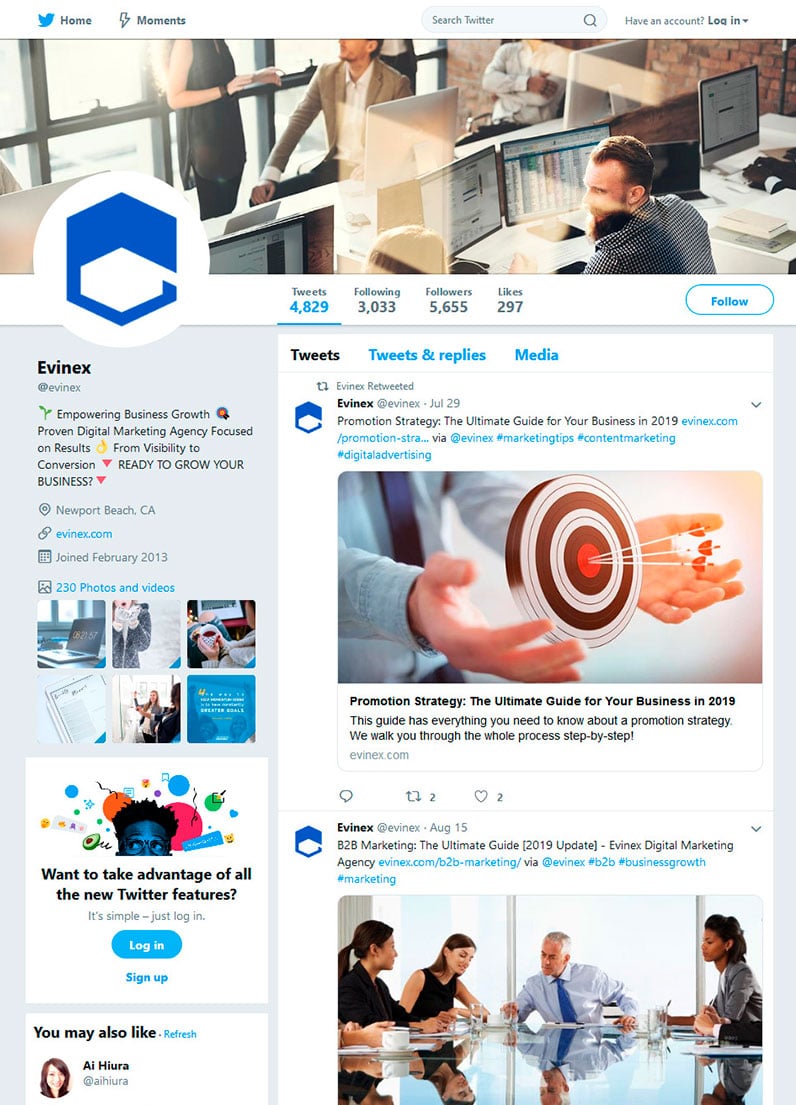Viewport: 796px width, 1105px height.
Task: Open Moments via the lightning bolt icon
Action: (x=124, y=20)
